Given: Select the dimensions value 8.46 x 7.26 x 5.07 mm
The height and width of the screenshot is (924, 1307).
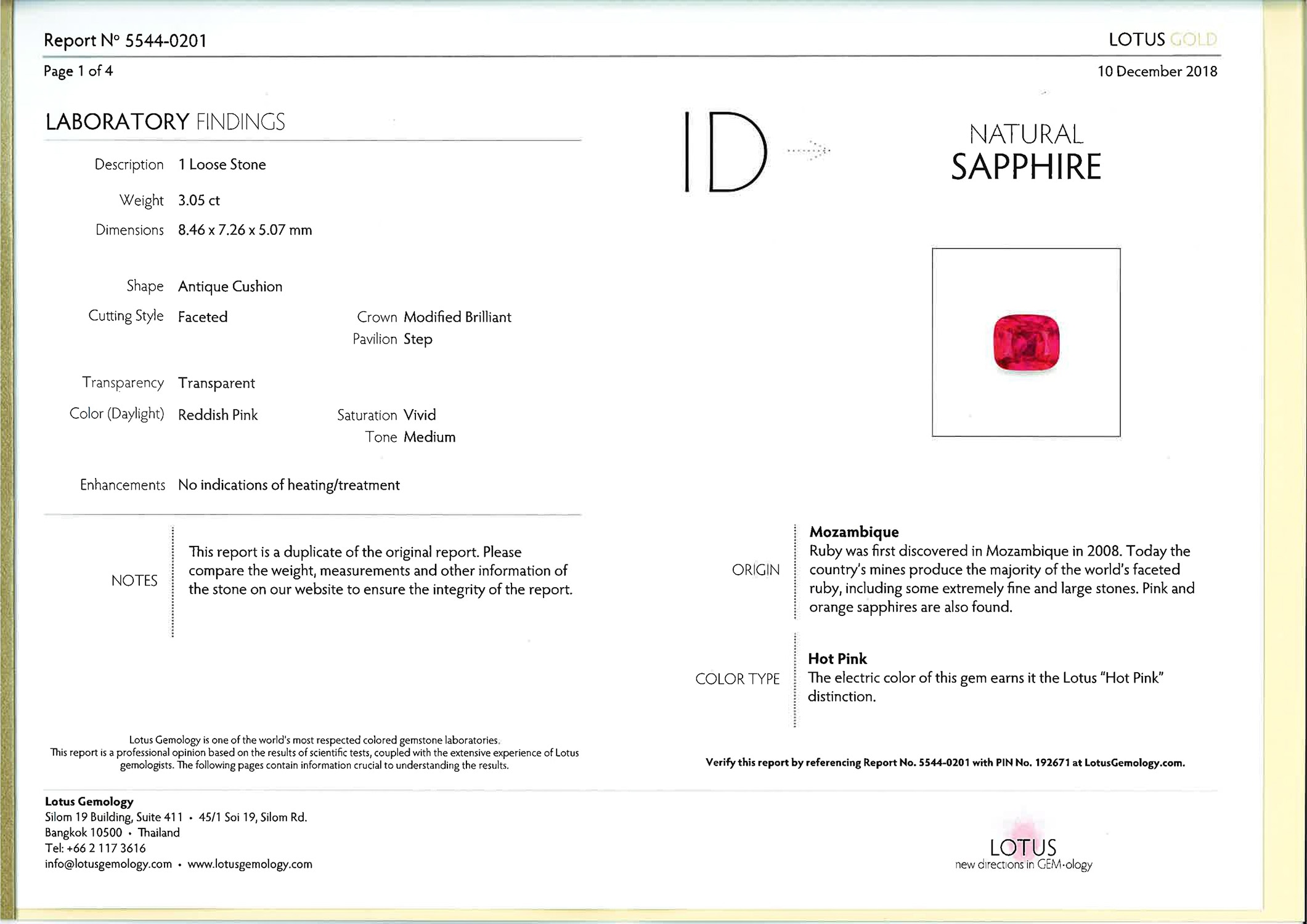Looking at the screenshot, I should [x=245, y=230].
